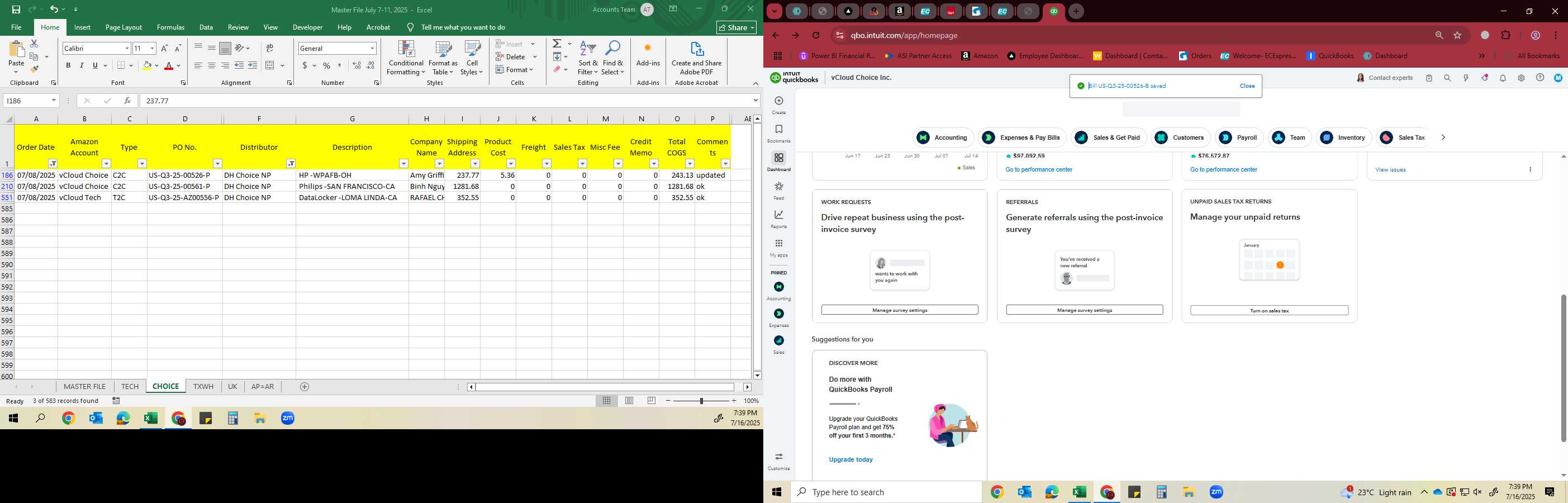Image resolution: width=1568 pixels, height=503 pixels.
Task: Adjust the Excel zoom slider
Action: (x=701, y=401)
